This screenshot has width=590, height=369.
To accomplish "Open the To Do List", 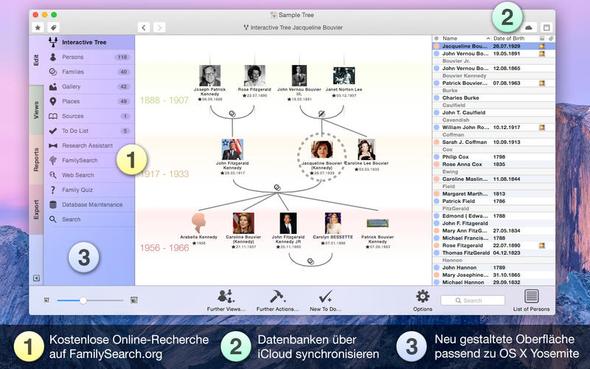I will pos(90,131).
